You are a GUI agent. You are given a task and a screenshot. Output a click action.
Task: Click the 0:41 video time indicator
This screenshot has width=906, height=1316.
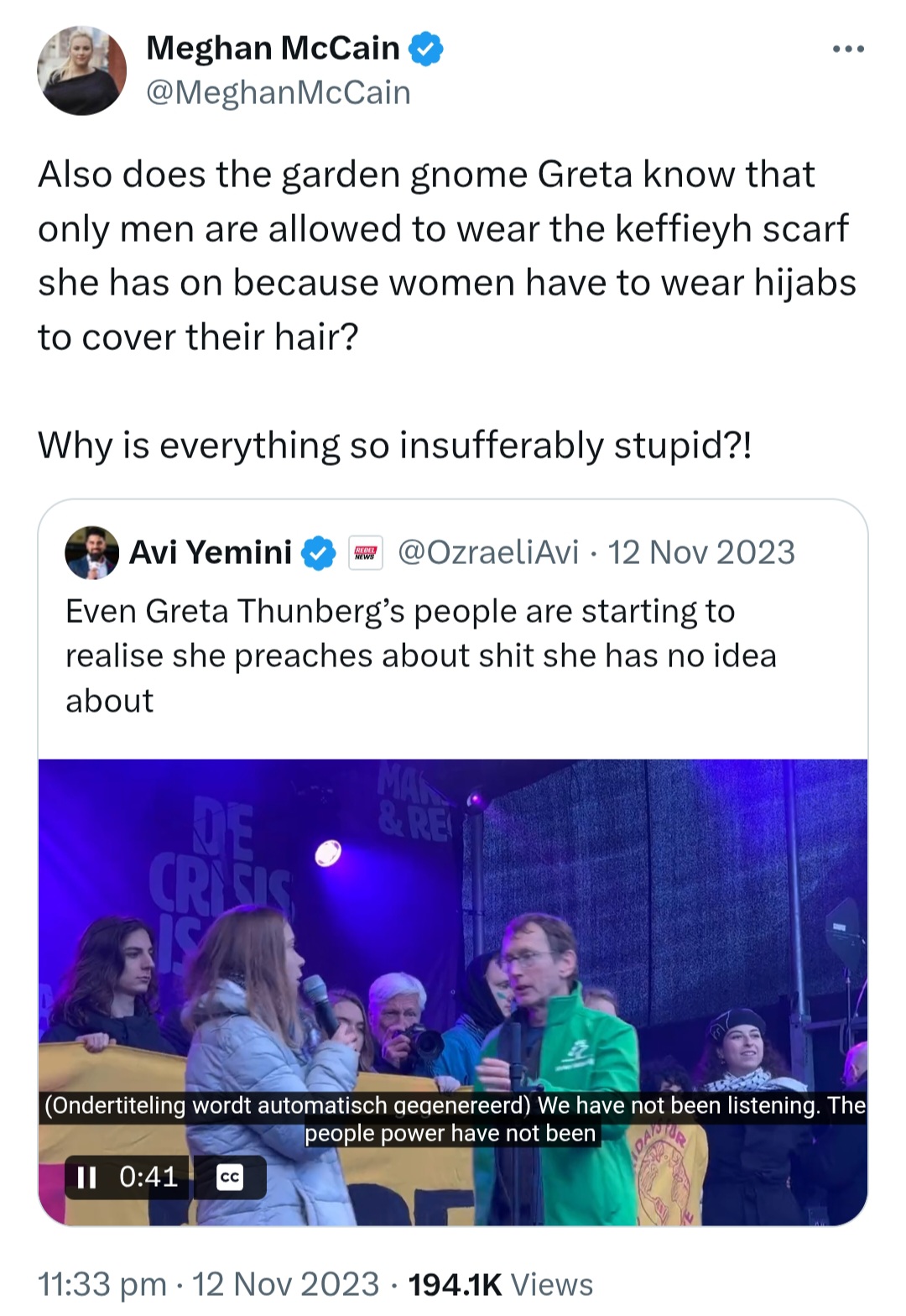(x=148, y=1177)
